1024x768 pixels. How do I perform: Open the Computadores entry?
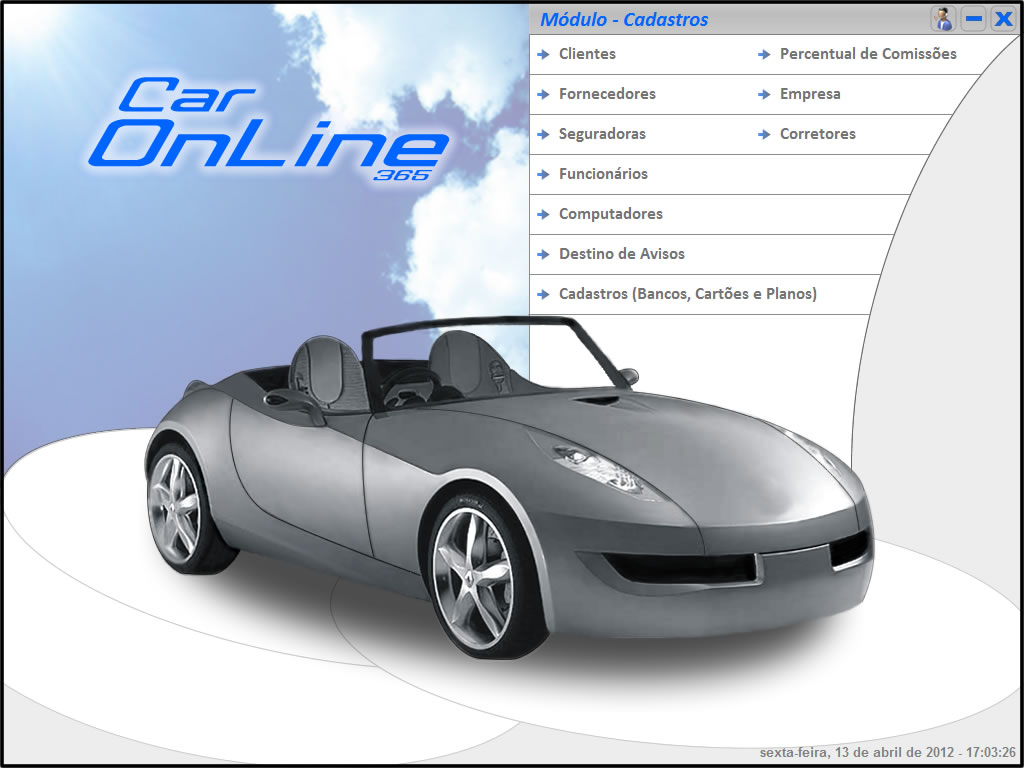click(611, 214)
